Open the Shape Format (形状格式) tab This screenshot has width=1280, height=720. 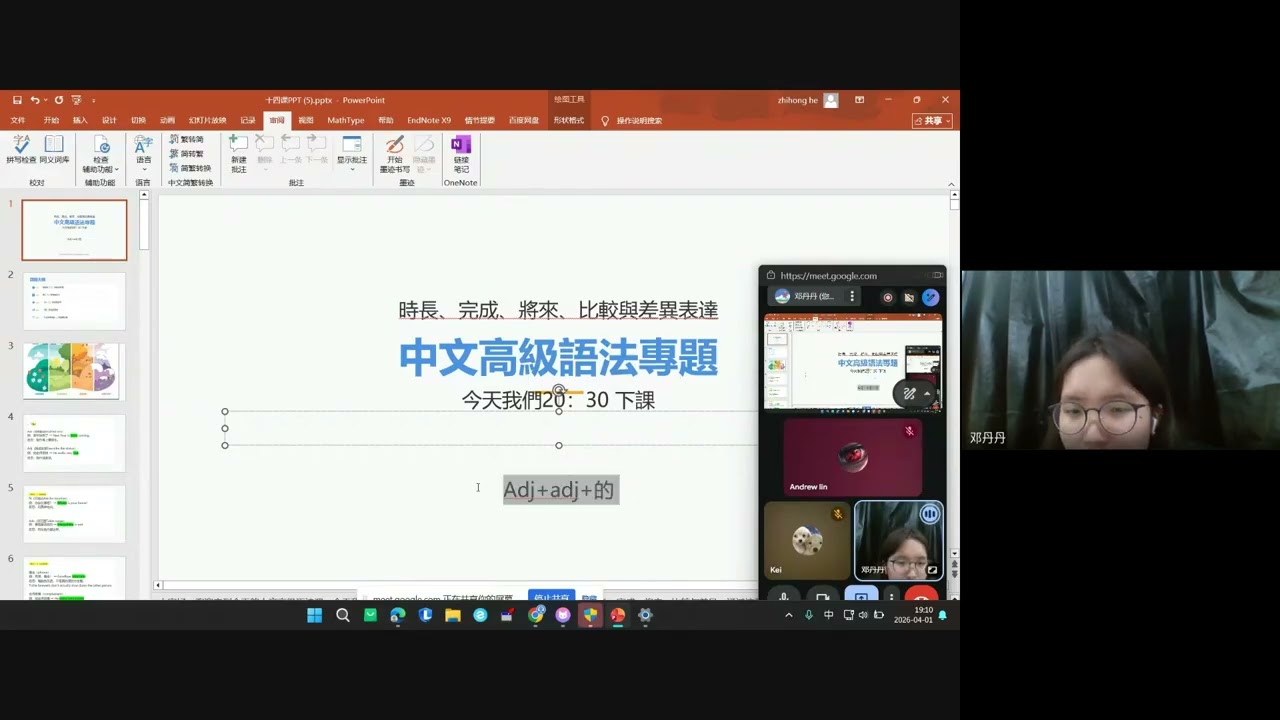569,121
